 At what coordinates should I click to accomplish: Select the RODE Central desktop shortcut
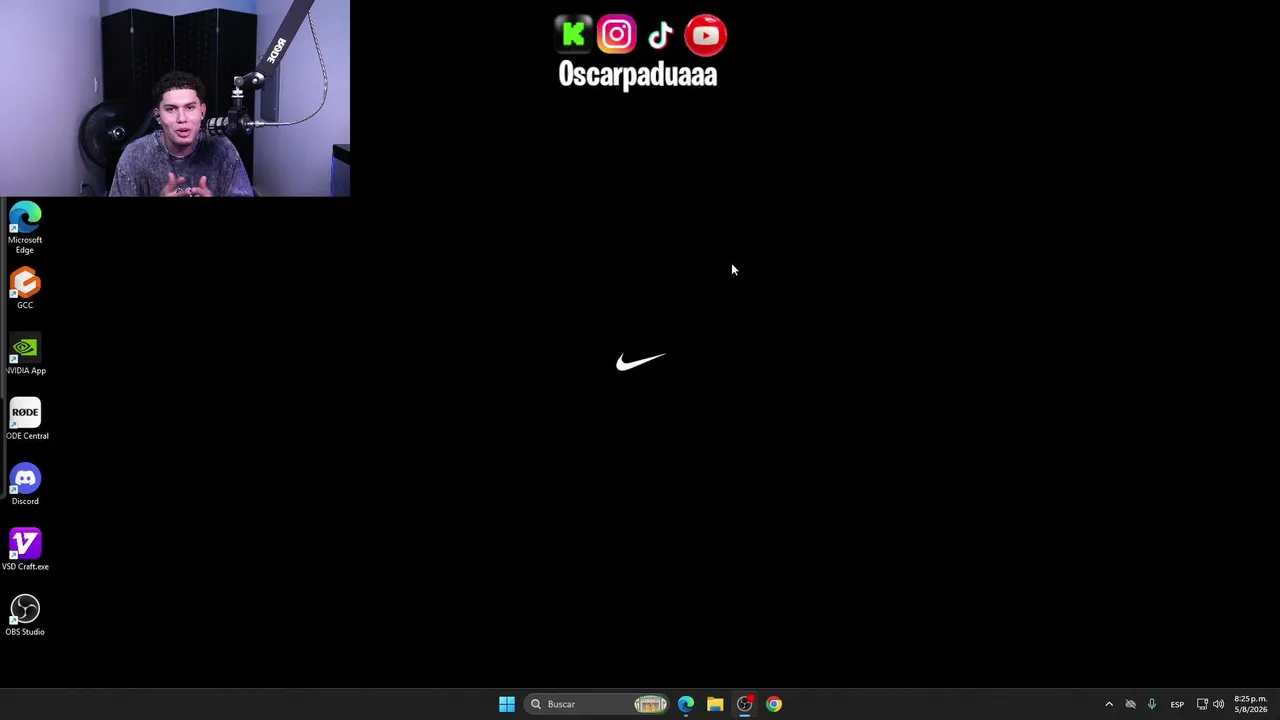click(x=25, y=420)
